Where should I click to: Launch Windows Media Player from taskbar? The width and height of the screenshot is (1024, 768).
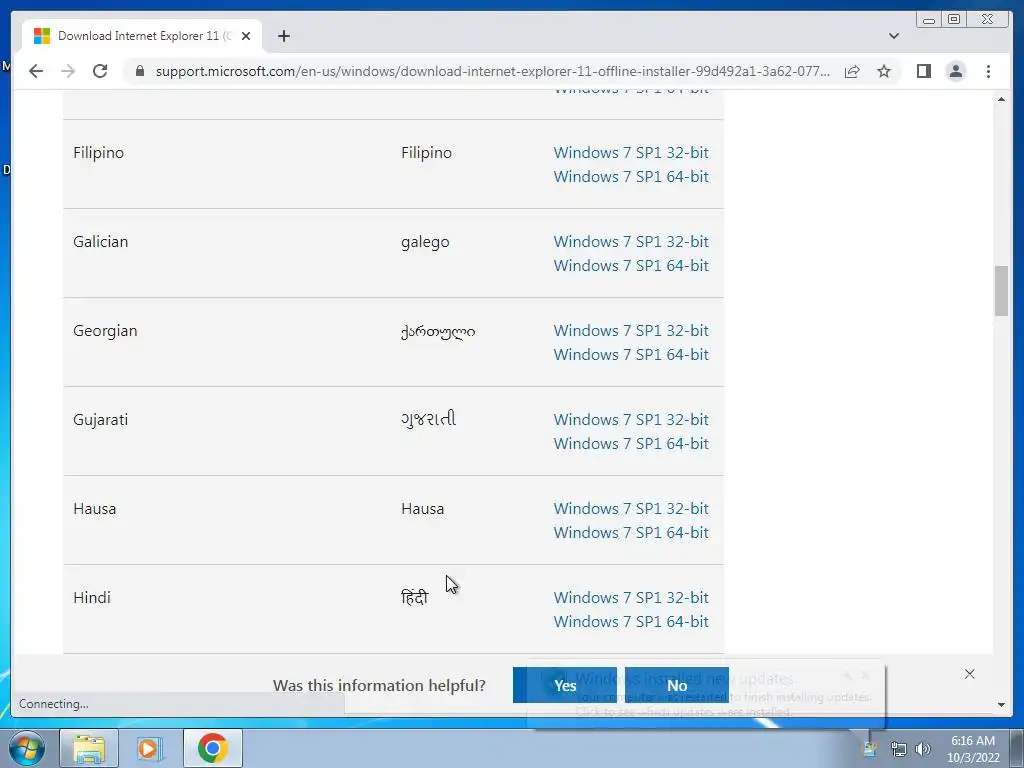coord(150,748)
